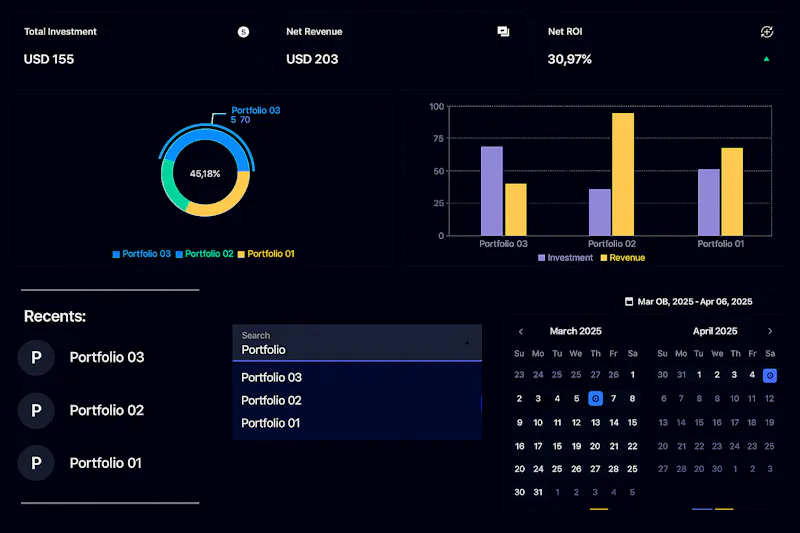Select March 22 in the calendar
This screenshot has height=533, width=800.
(633, 446)
